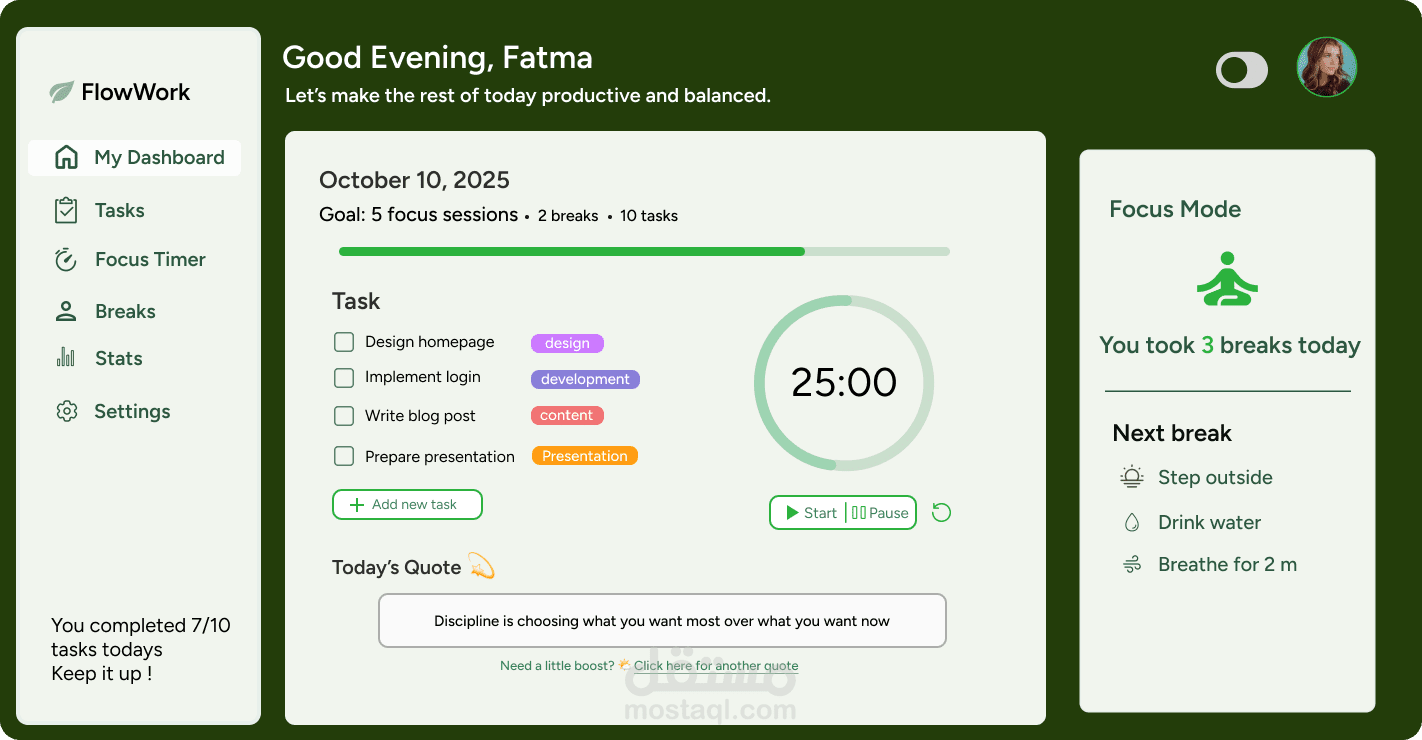Go to Focus Timer in sidebar

click(150, 260)
